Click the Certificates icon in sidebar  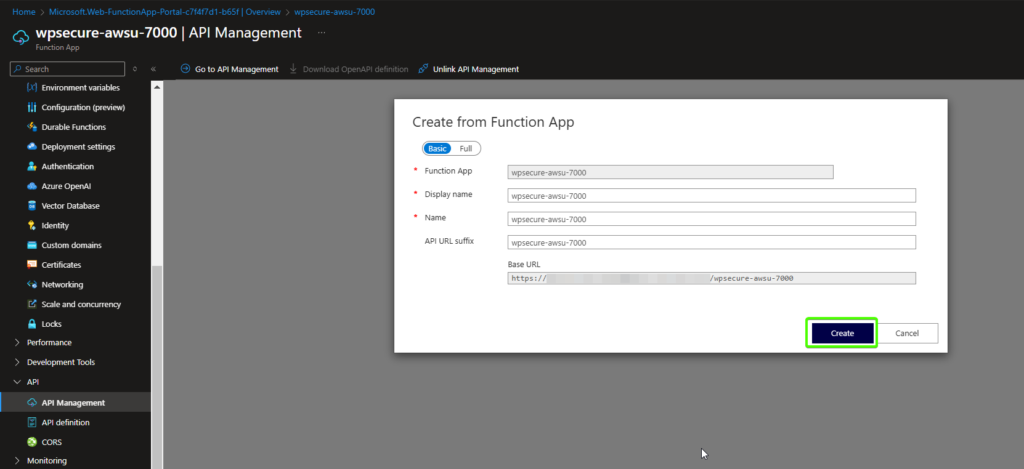tap(32, 265)
